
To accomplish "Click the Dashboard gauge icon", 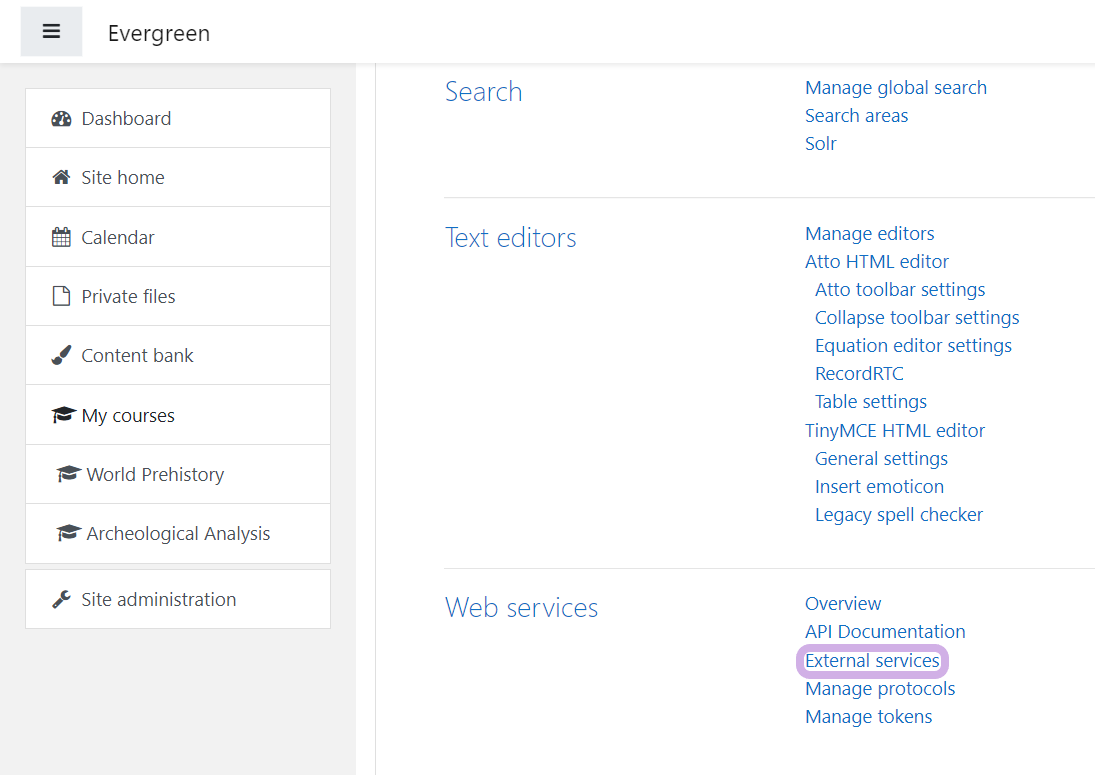I will (x=62, y=119).
